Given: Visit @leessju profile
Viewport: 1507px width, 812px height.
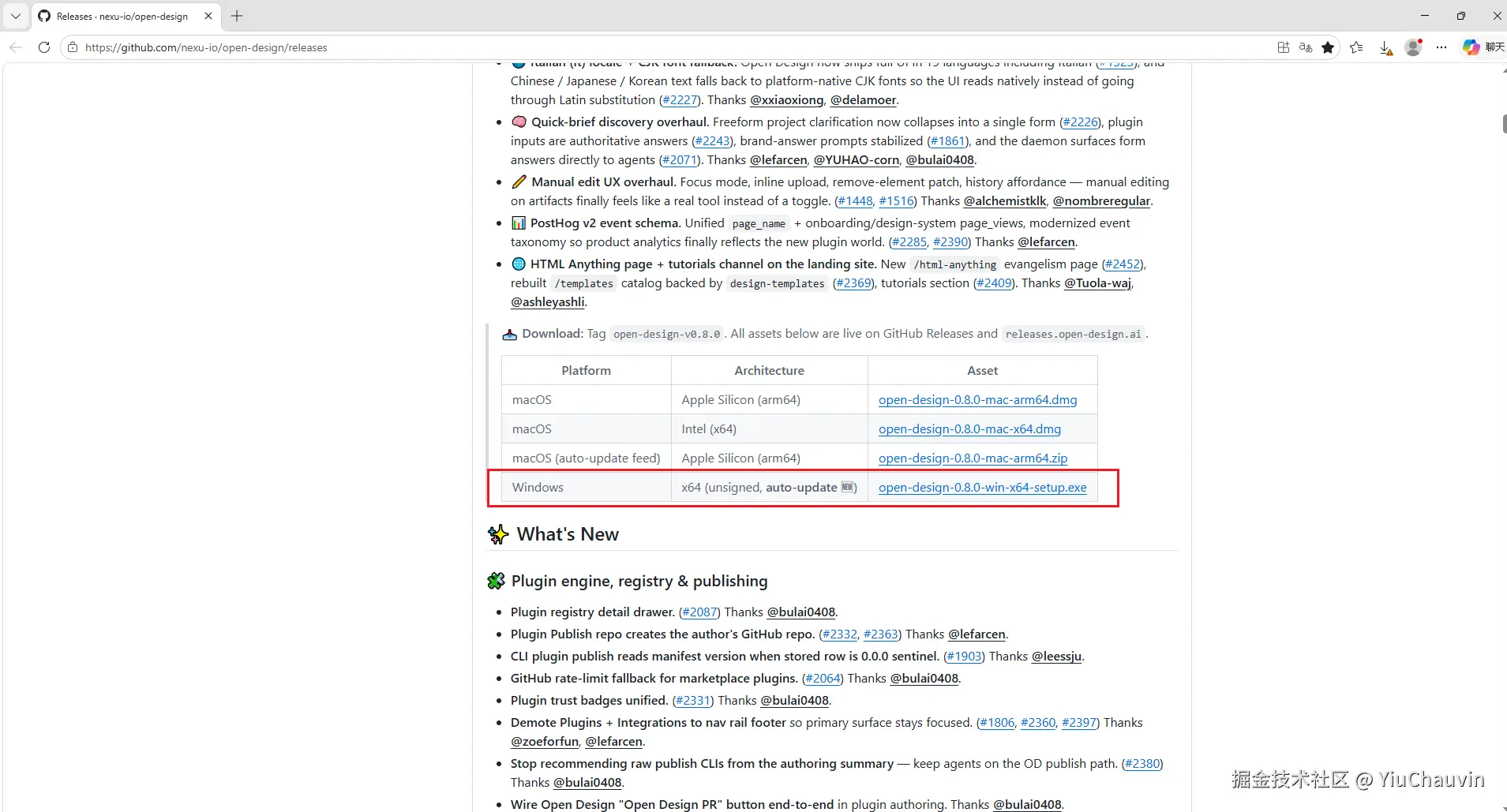Looking at the screenshot, I should [1056, 657].
